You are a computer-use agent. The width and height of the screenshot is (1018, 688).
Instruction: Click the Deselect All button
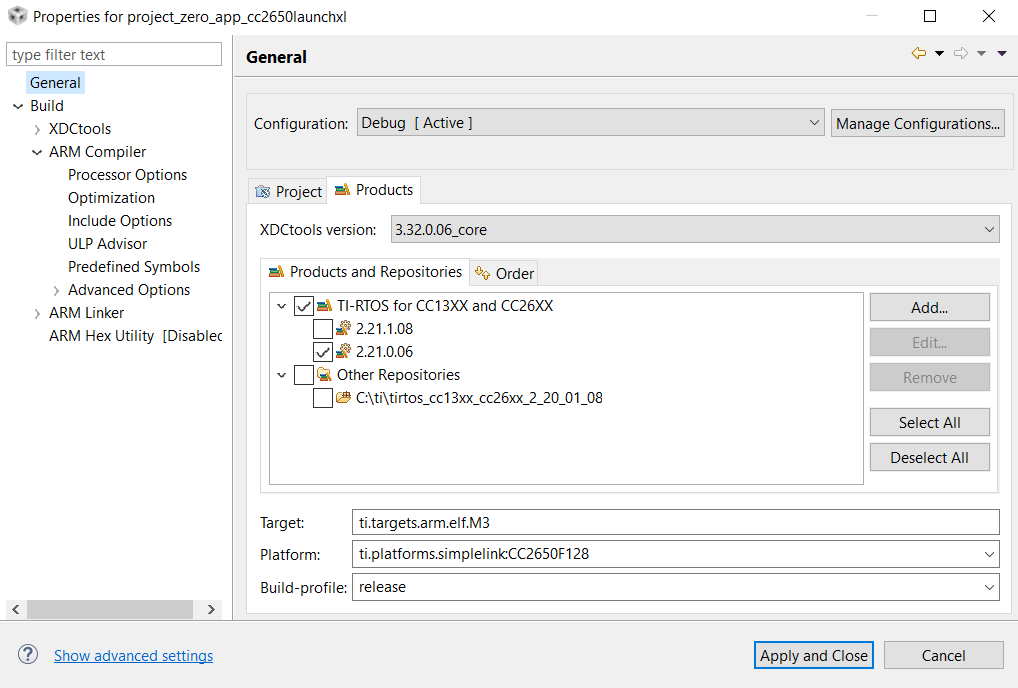point(930,458)
